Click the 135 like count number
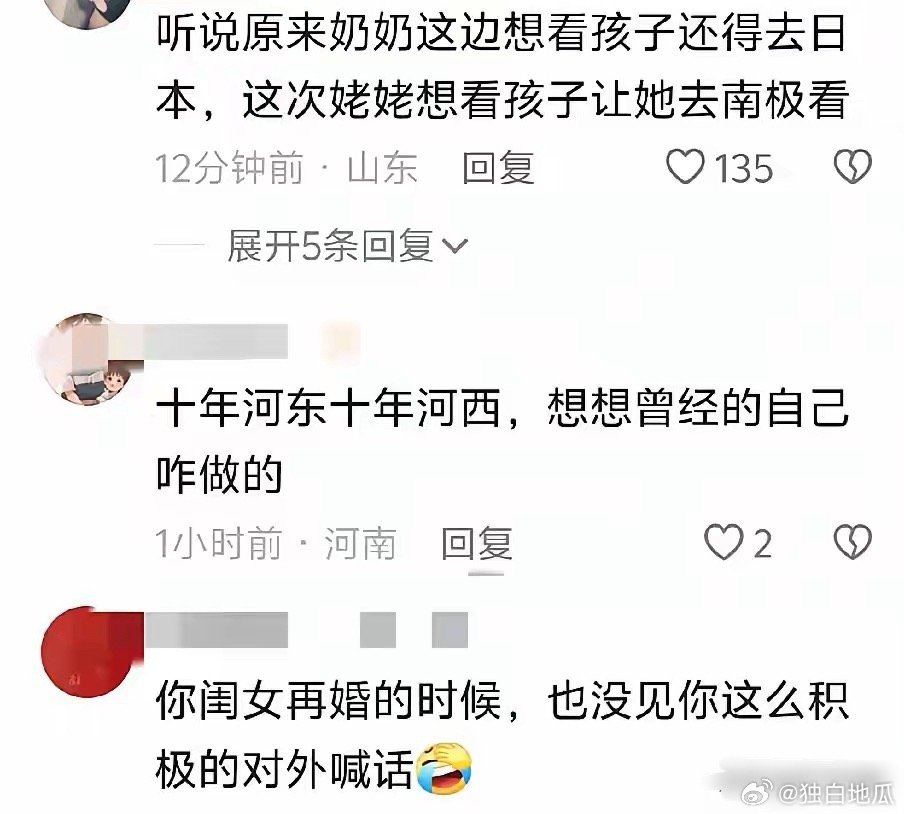904x814 pixels. 744,169
